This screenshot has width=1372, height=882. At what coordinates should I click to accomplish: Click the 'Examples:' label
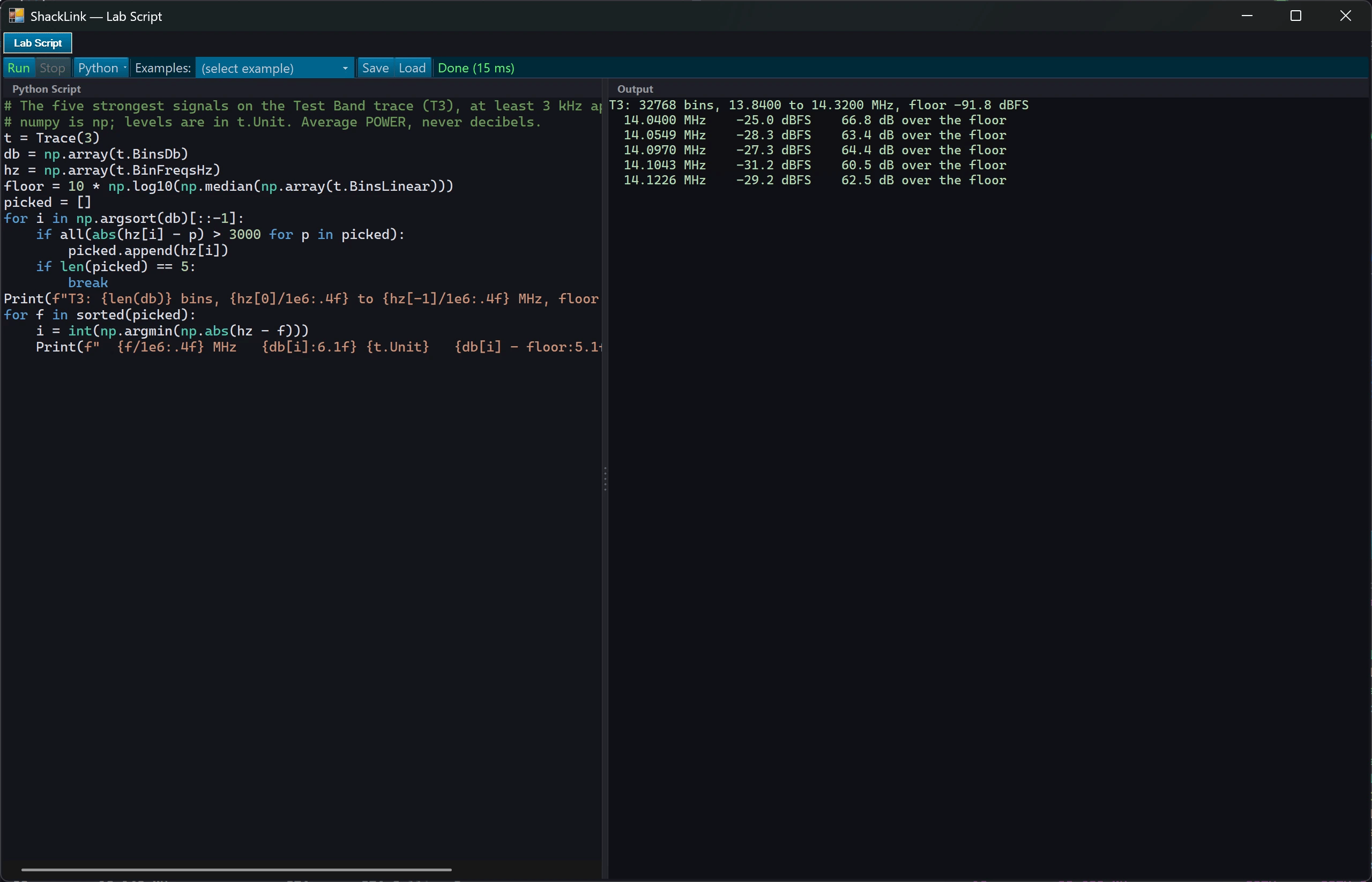click(163, 68)
